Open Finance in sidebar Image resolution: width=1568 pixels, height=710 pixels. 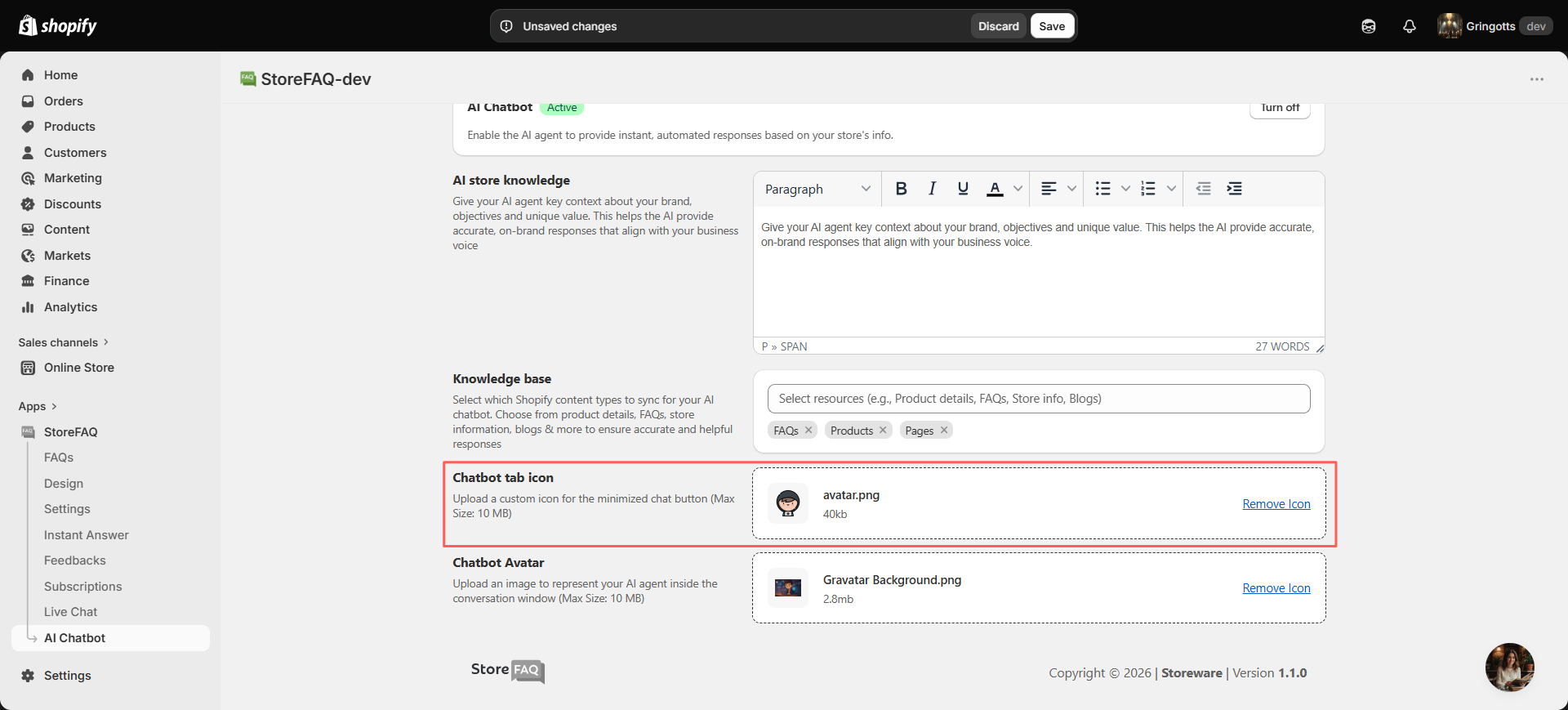click(x=110, y=281)
